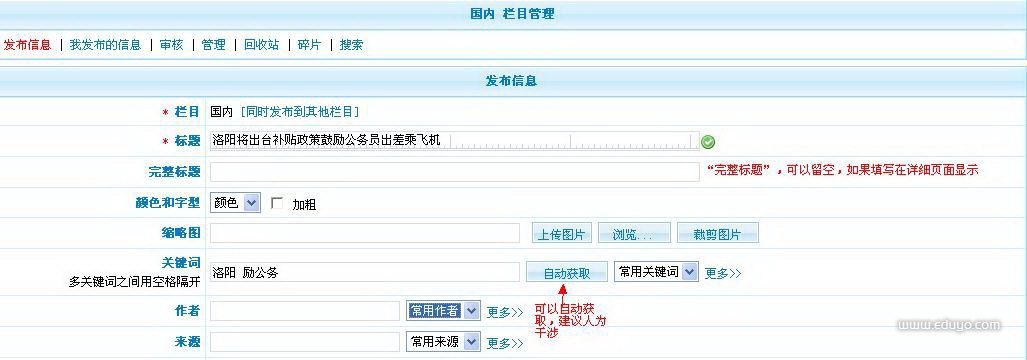This screenshot has width=1027, height=360.
Task: Switch to 发布信息 tab
Action: click(27, 45)
